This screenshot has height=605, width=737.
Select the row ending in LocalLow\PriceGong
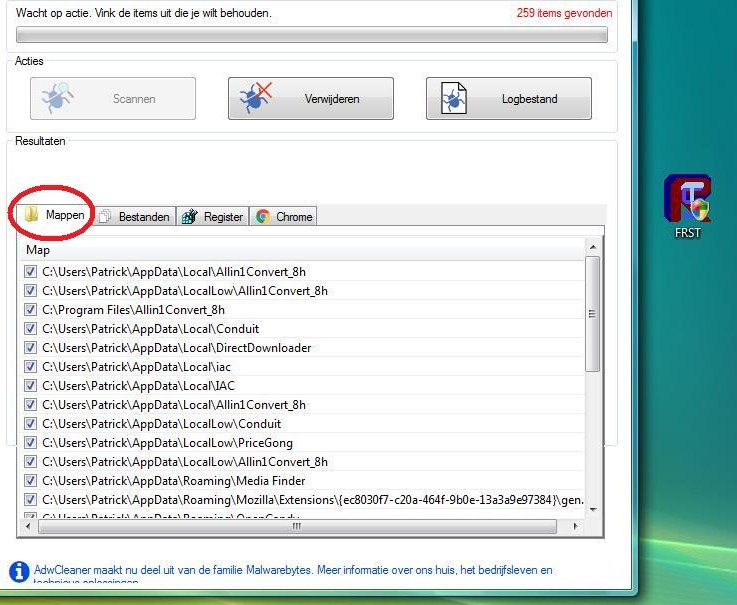point(301,442)
